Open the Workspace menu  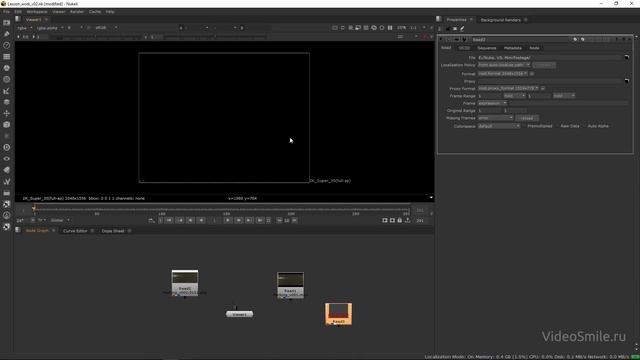(x=37, y=12)
